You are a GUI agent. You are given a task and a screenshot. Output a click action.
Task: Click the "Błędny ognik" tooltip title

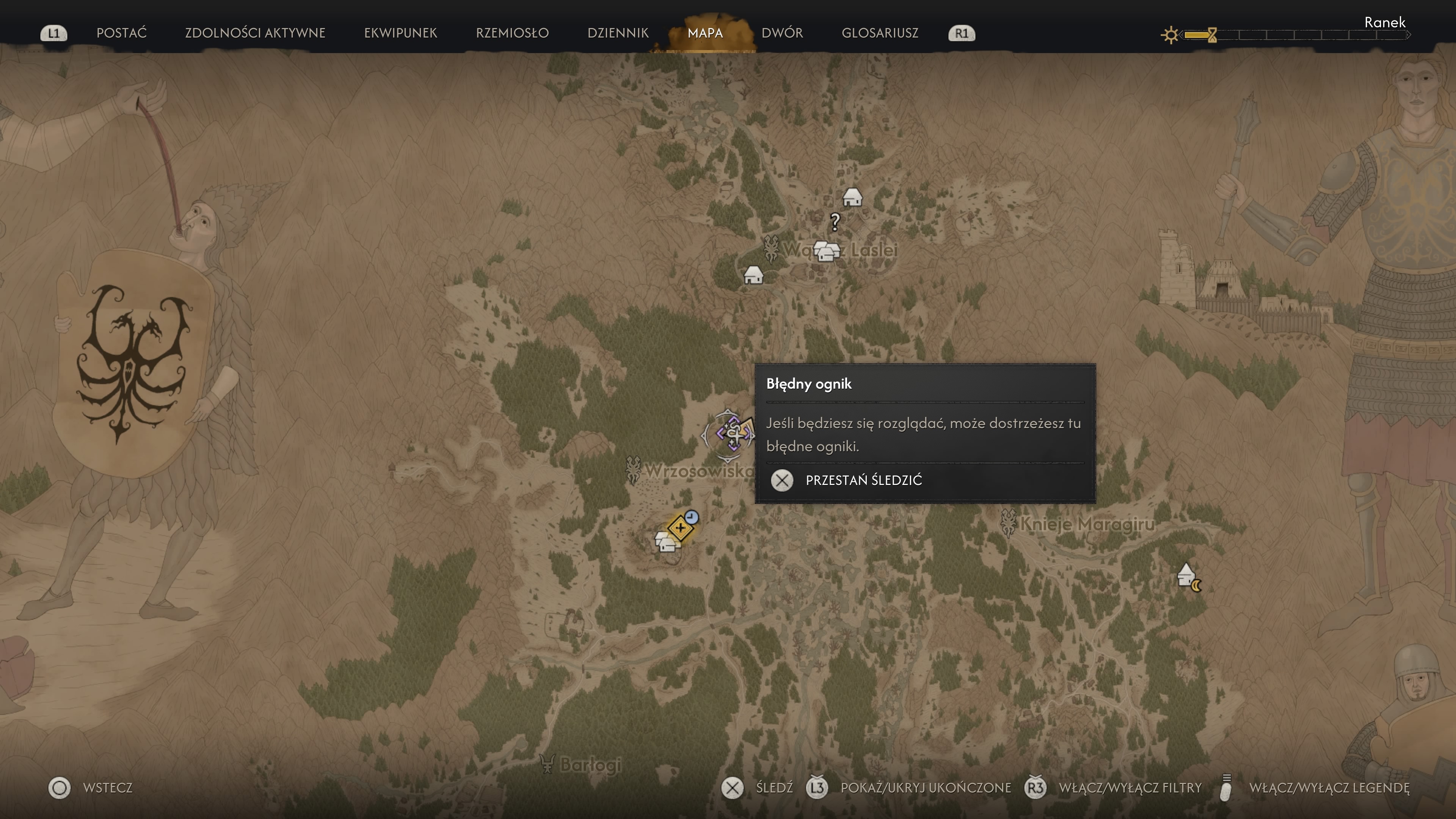click(808, 384)
